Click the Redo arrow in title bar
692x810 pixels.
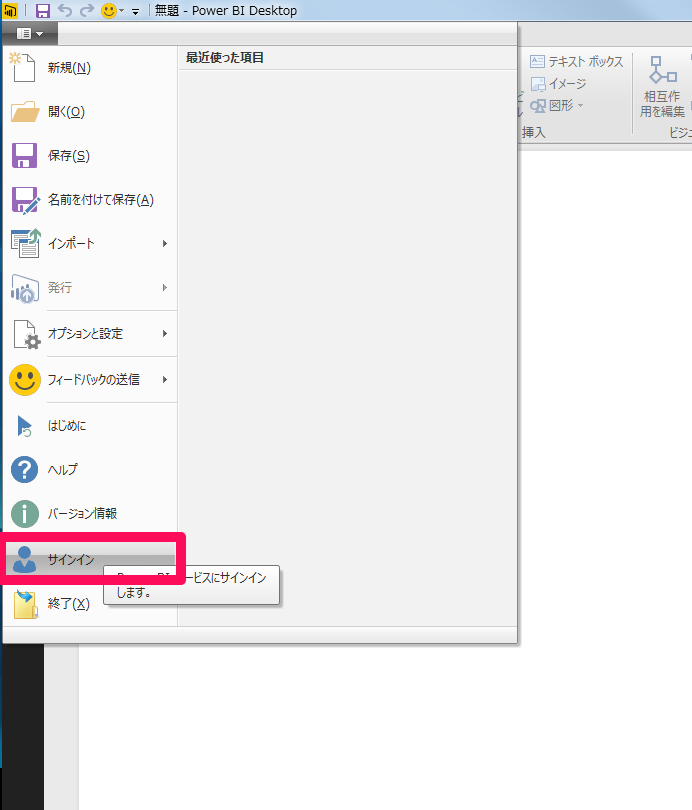click(87, 10)
